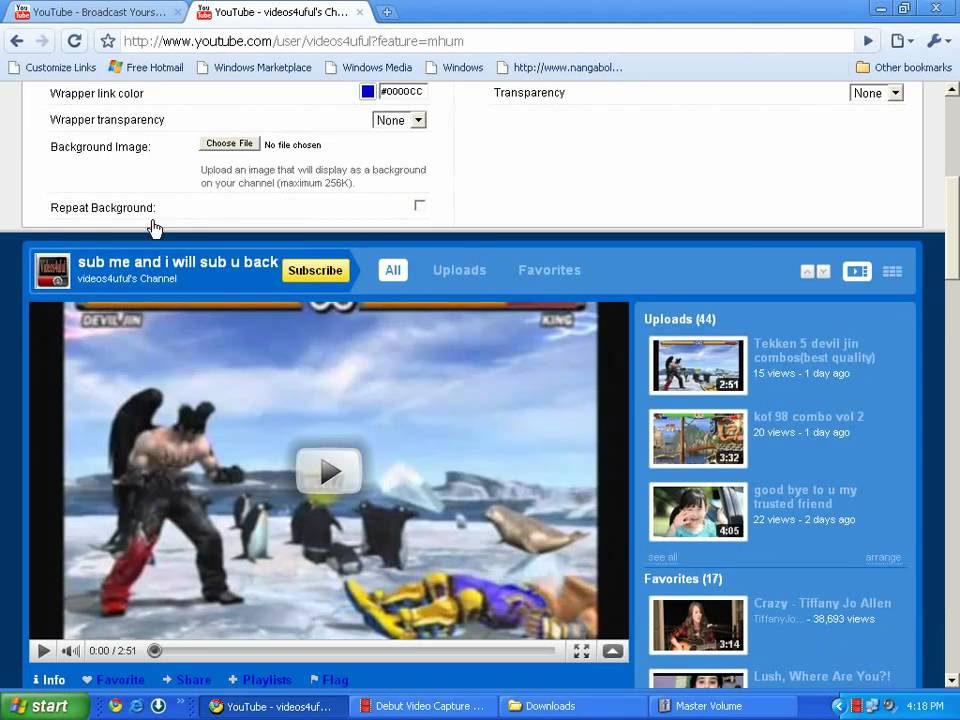
Task: Click the pop-up menu arrow on player
Action: [612, 651]
